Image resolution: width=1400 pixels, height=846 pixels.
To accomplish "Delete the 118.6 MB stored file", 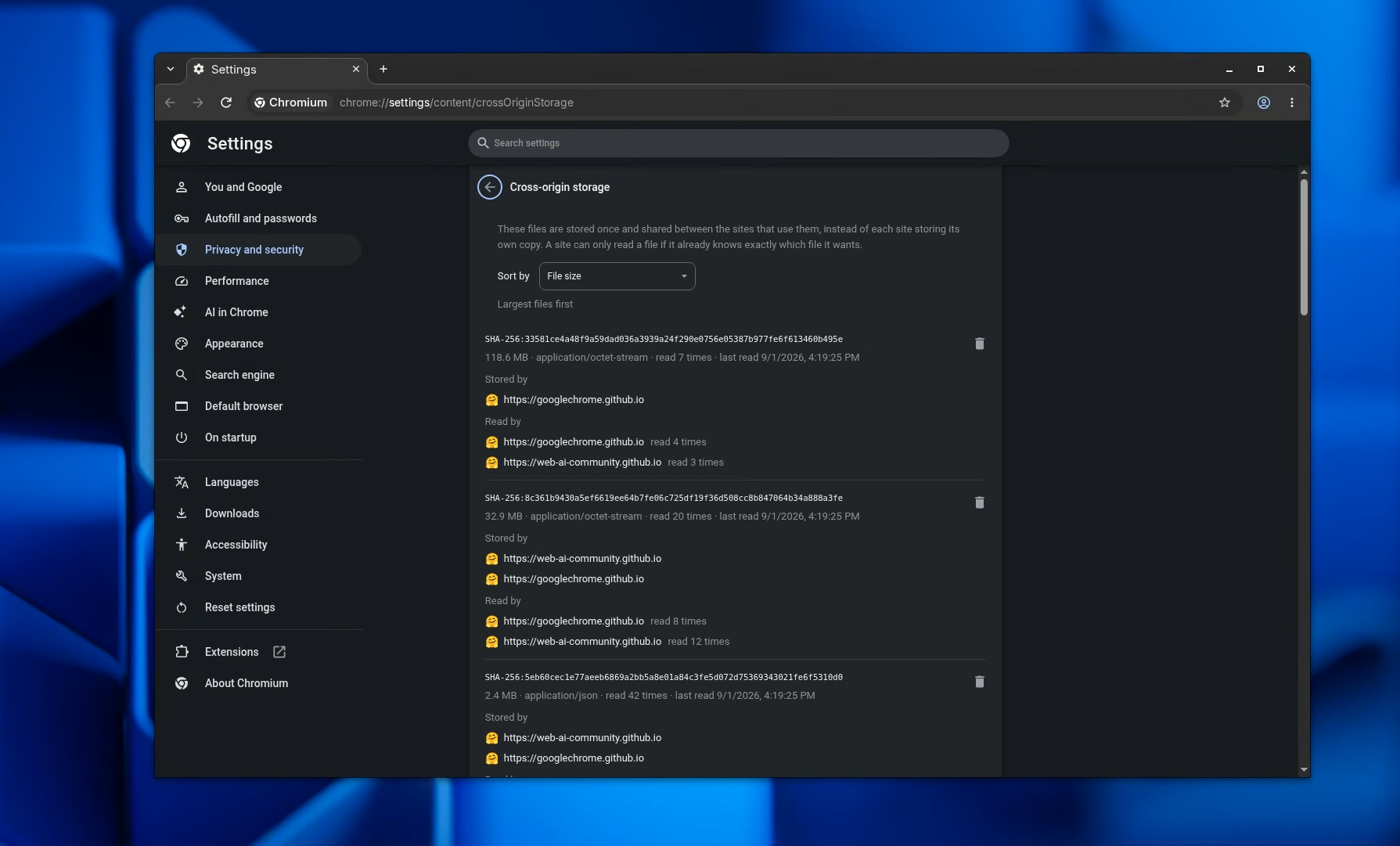I will tap(979, 344).
